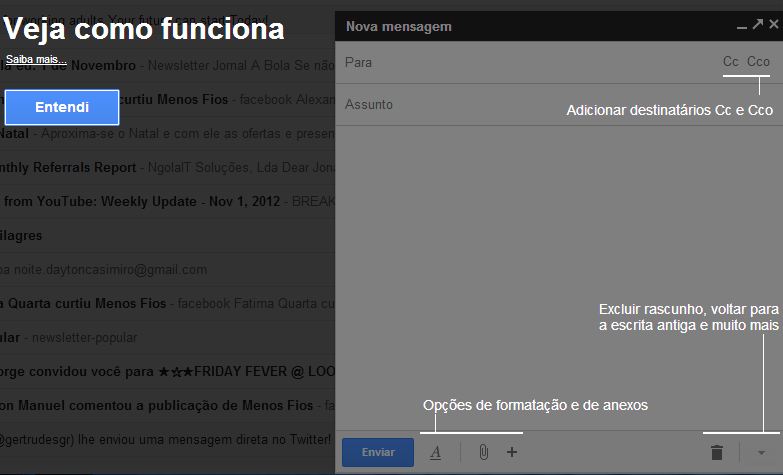Add Cc recipients
783x475 pixels.
[x=731, y=62]
